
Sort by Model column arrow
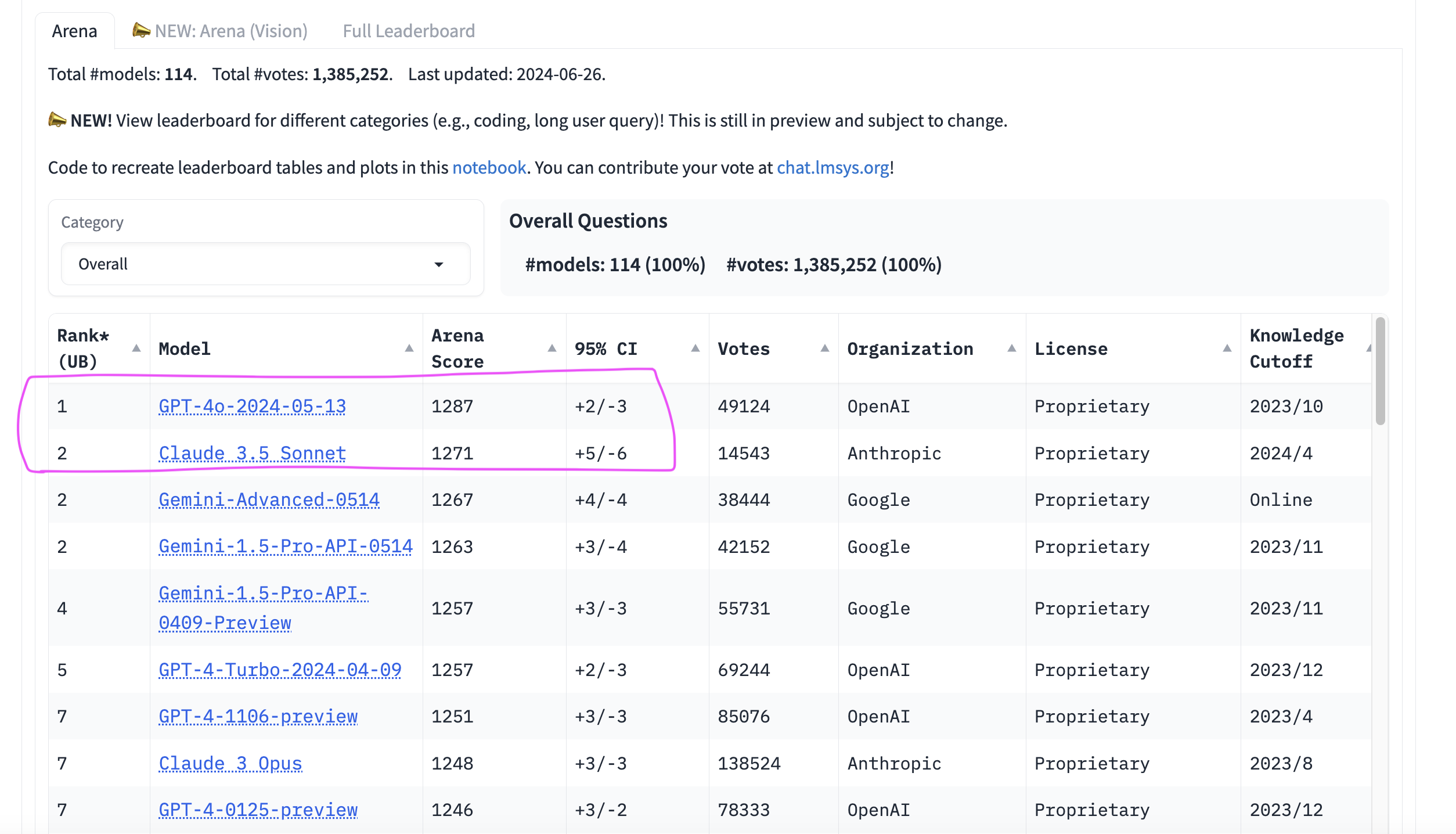(x=409, y=348)
